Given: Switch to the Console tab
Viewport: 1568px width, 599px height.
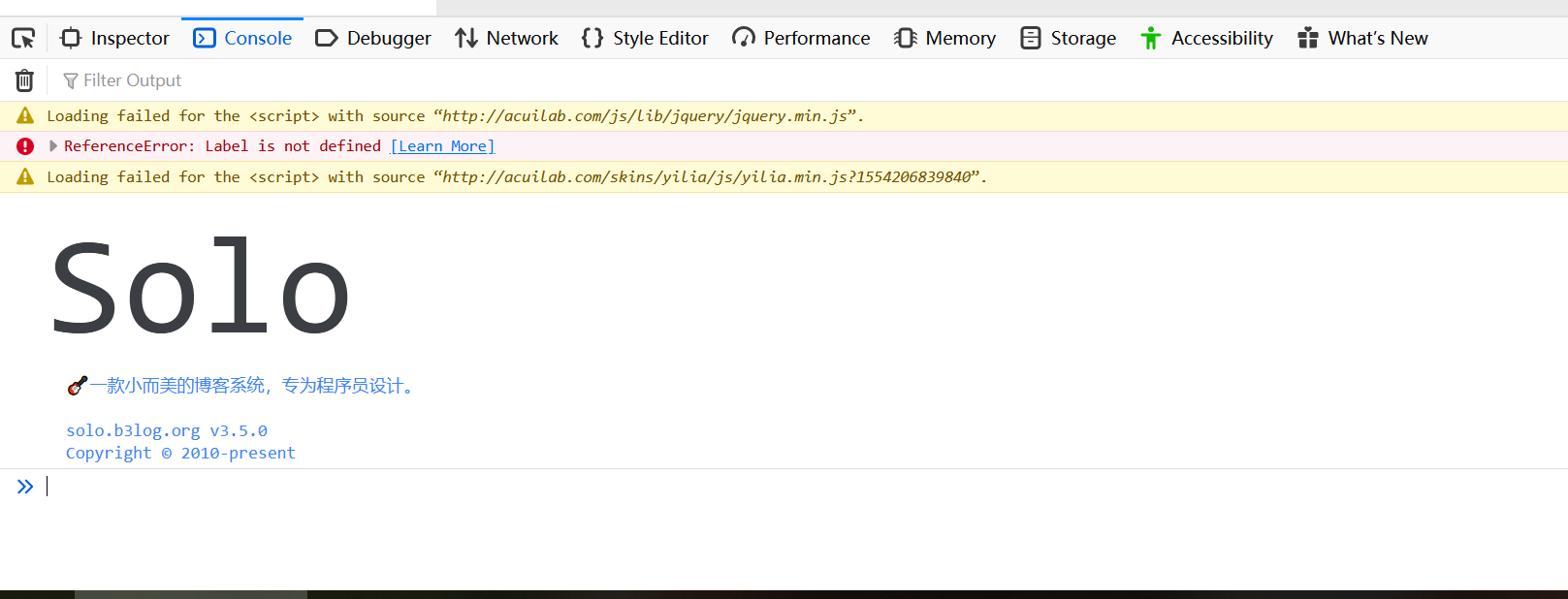Looking at the screenshot, I should (257, 39).
